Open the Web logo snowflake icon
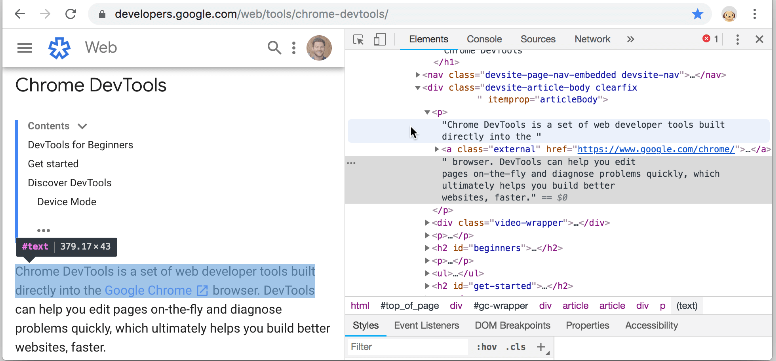Viewport: 776px width, 361px height. point(59,48)
